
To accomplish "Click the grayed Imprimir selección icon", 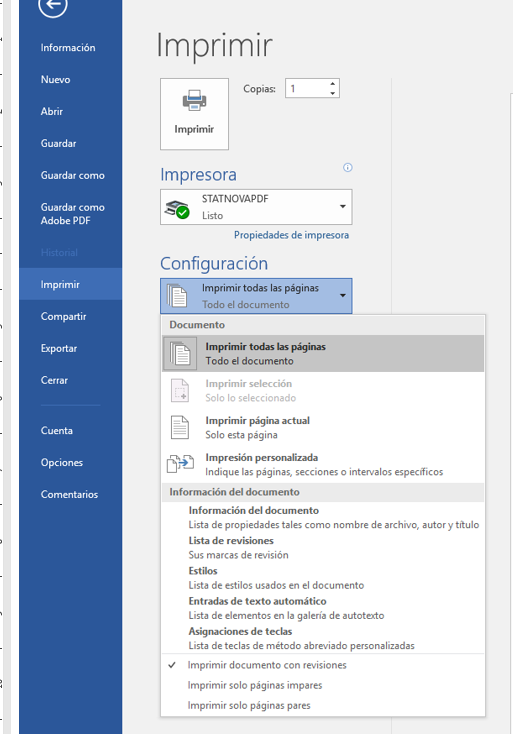I will click(x=180, y=390).
